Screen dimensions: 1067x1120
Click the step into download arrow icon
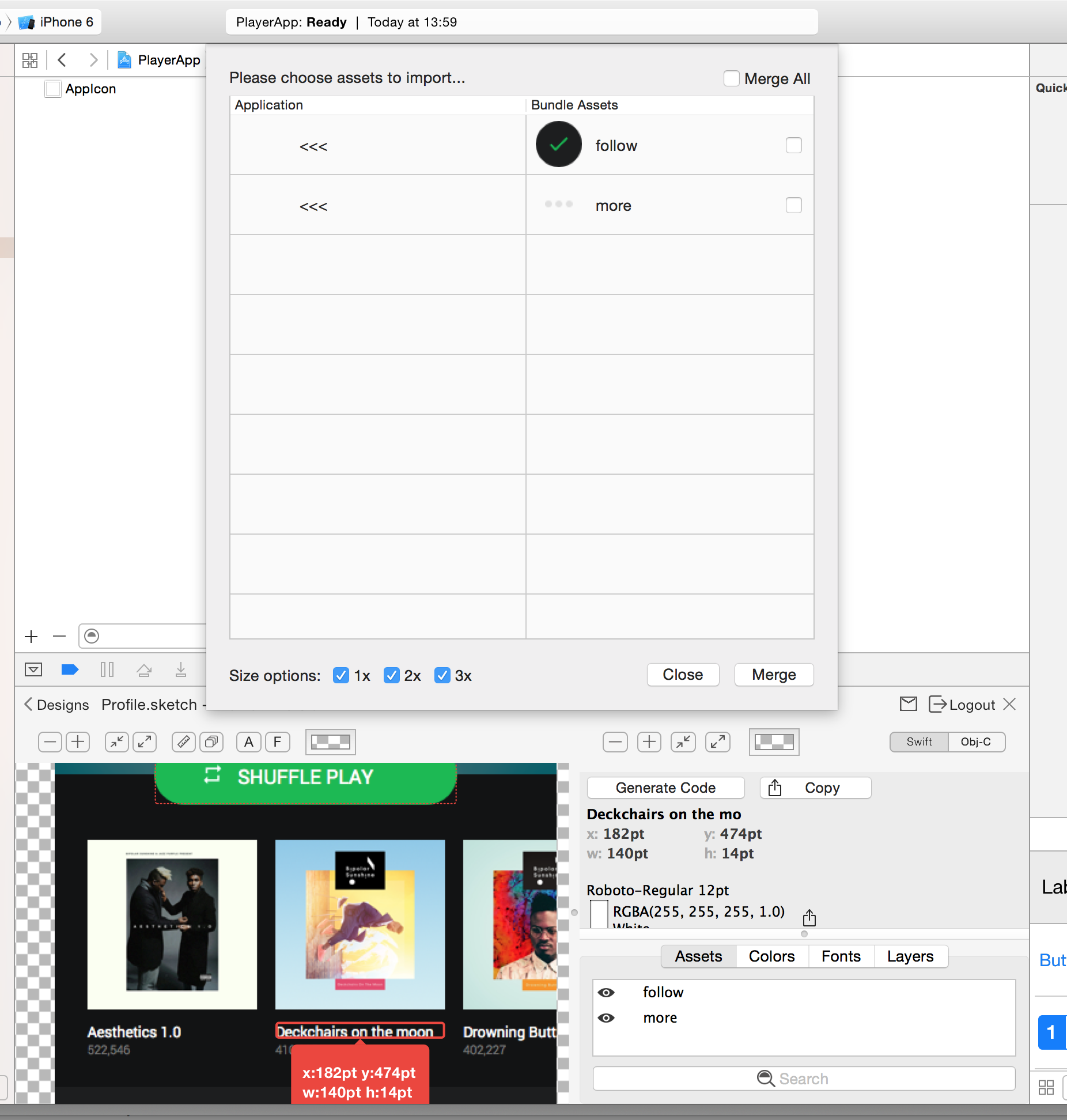click(181, 669)
